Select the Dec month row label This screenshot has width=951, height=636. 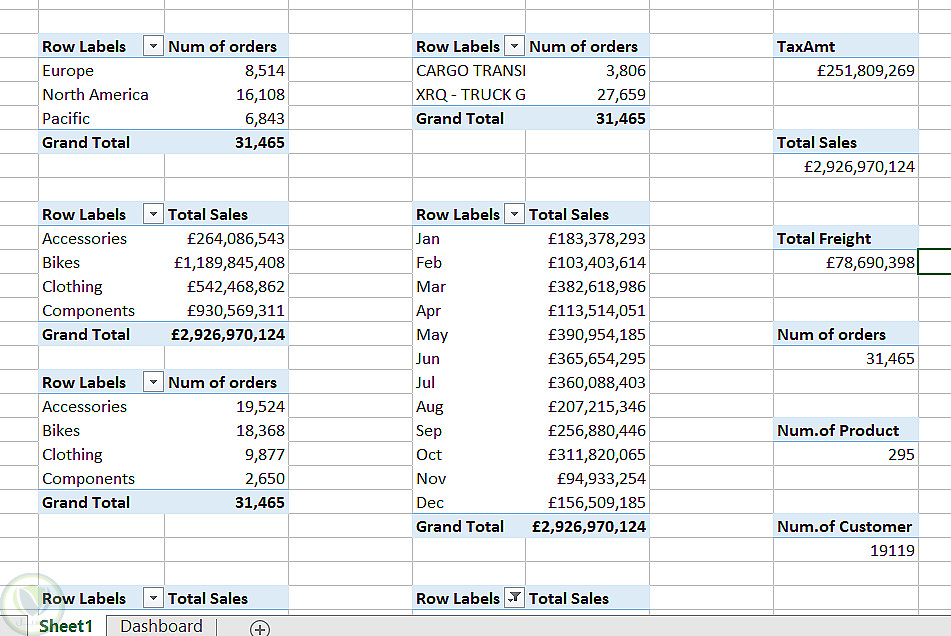[x=430, y=502]
